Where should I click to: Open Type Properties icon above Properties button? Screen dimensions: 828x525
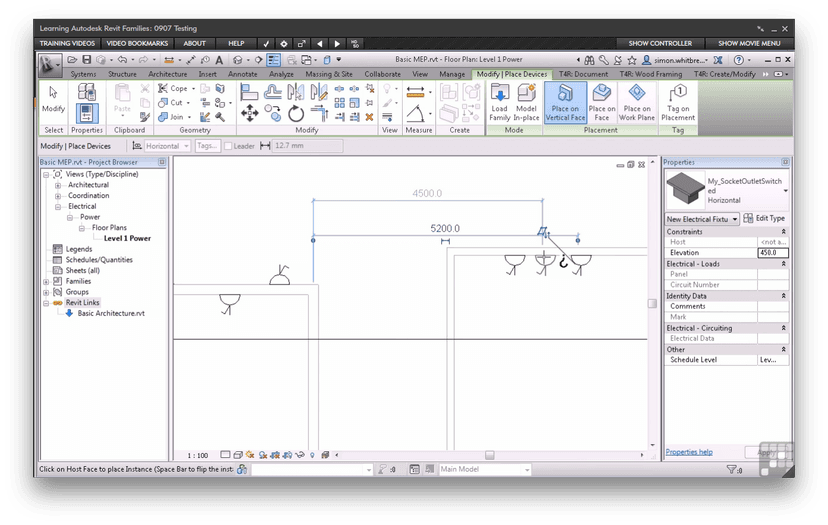tap(87, 91)
